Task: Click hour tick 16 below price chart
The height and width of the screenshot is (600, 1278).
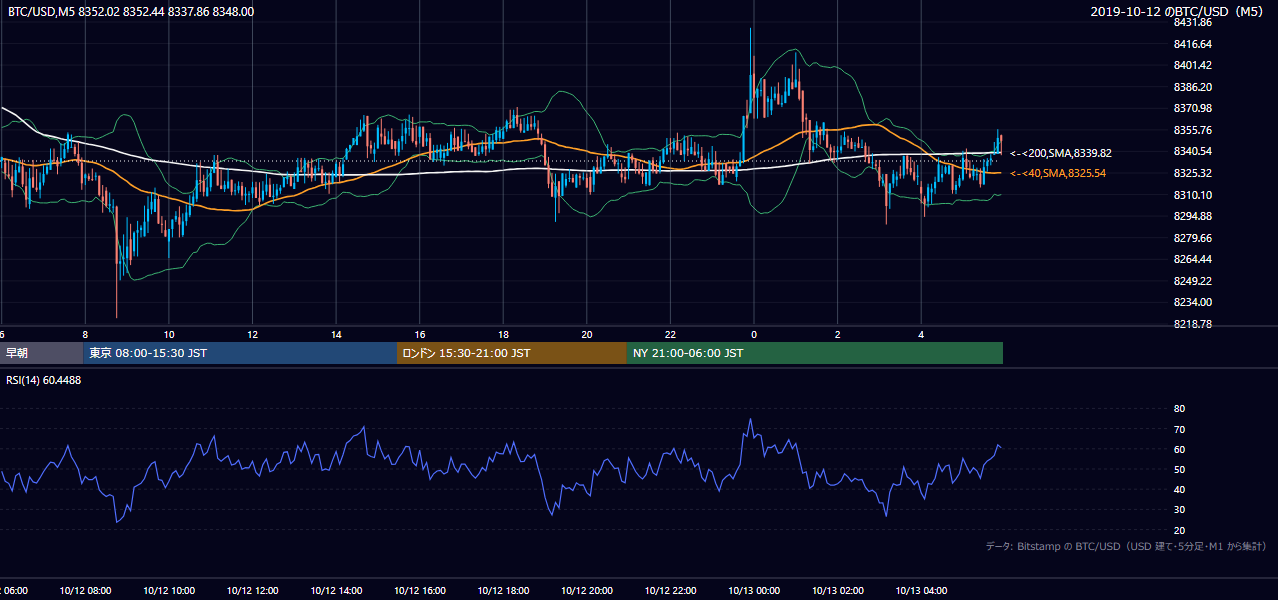Action: pos(420,335)
